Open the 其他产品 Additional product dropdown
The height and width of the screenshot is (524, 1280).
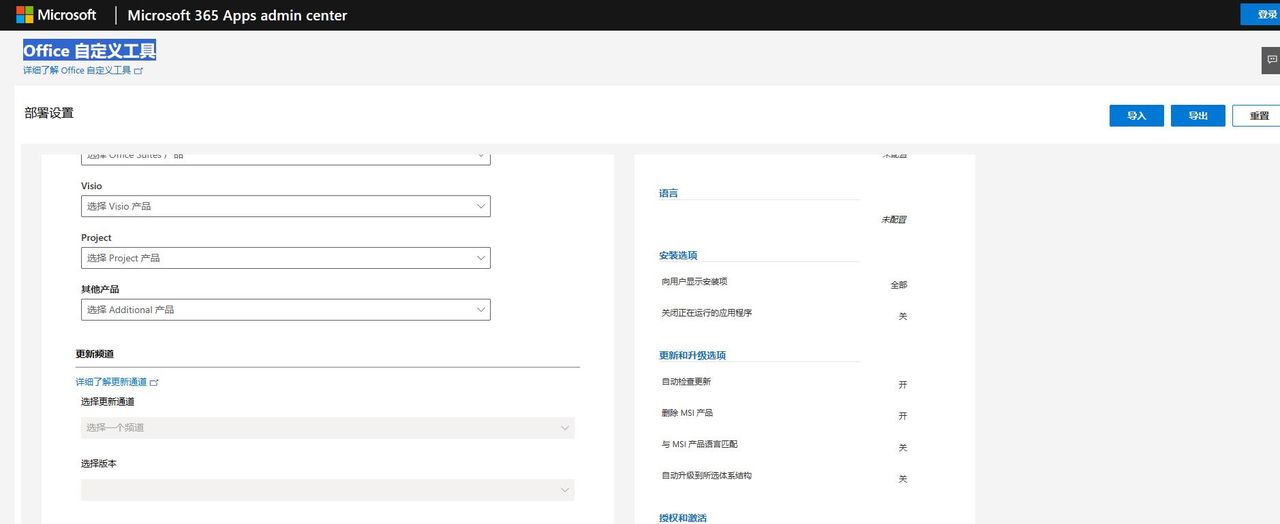tap(286, 310)
